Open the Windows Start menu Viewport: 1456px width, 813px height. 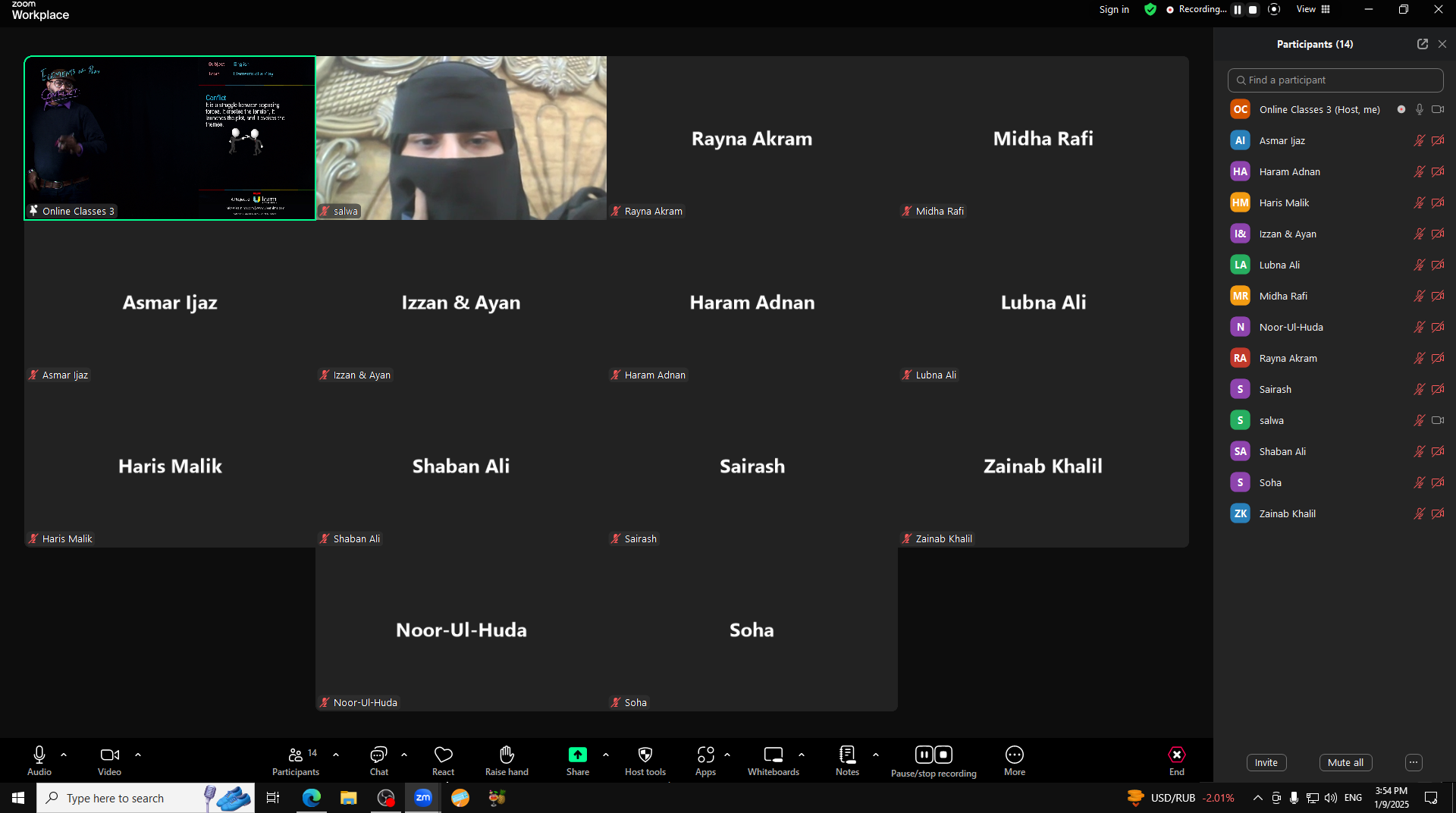coord(18,798)
